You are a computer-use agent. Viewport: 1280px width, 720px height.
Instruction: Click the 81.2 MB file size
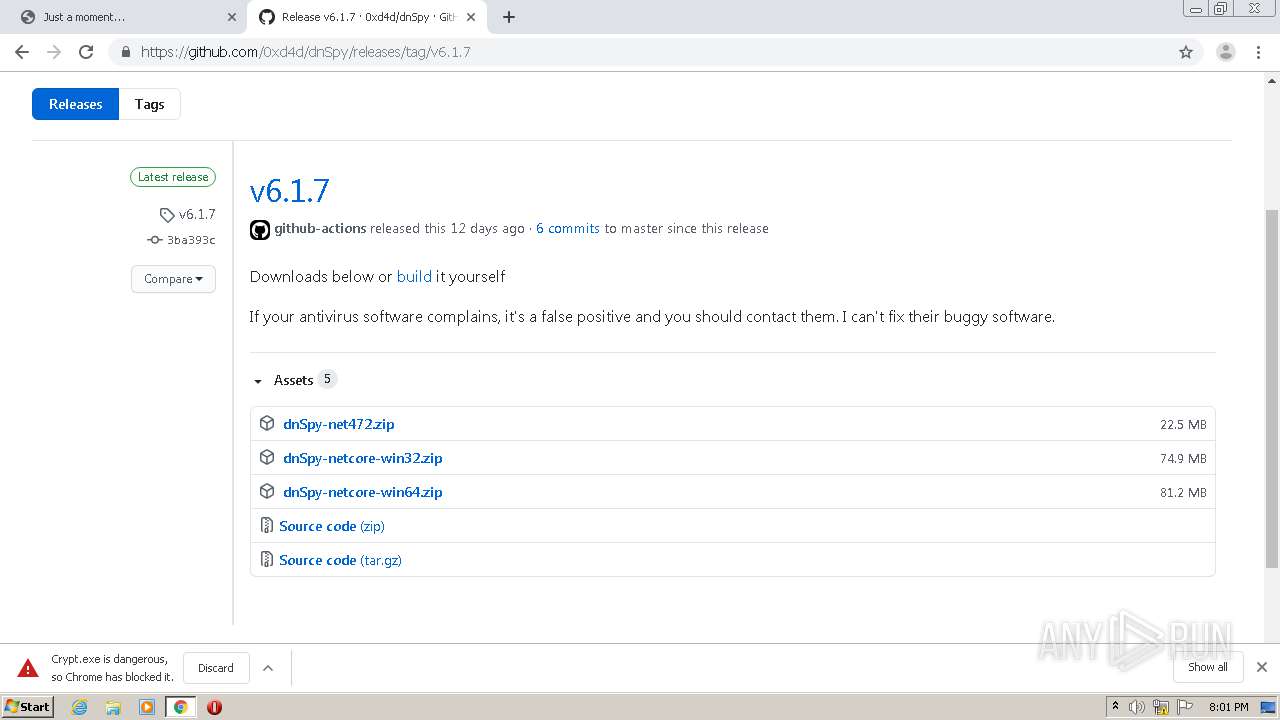1183,492
